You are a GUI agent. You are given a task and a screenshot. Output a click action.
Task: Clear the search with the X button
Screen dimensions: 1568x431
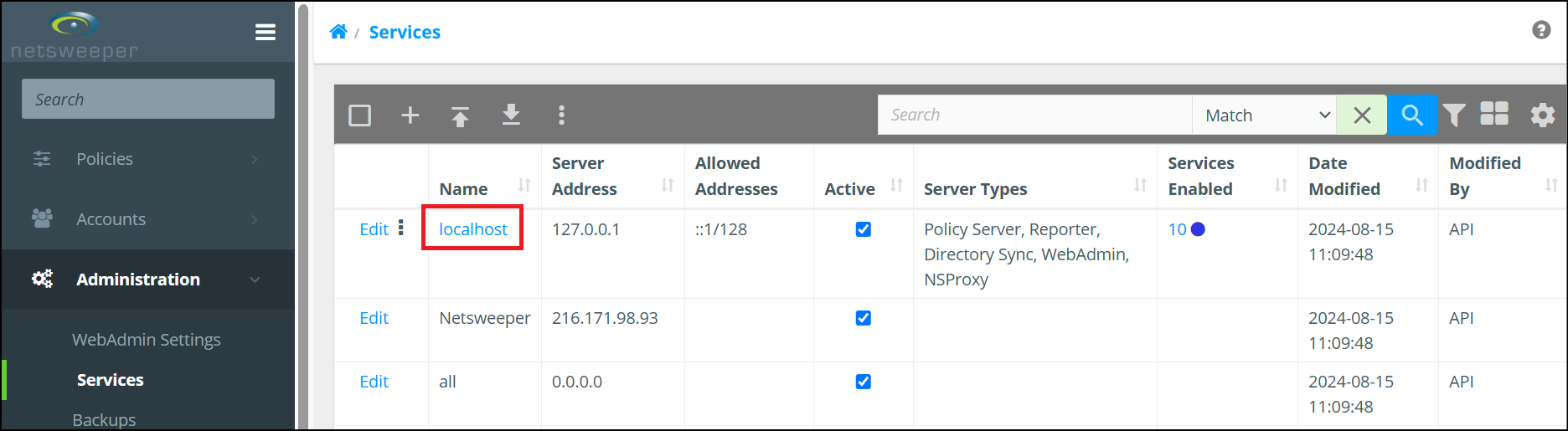pos(1362,115)
